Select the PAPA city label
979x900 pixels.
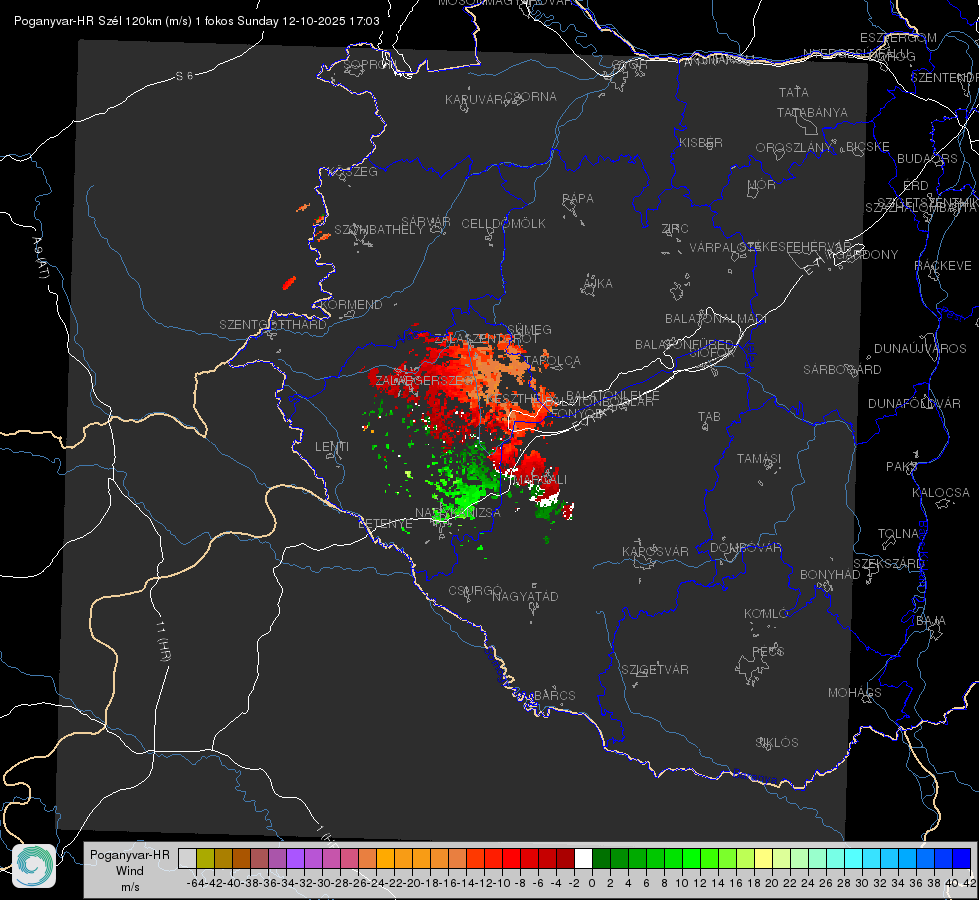578,199
